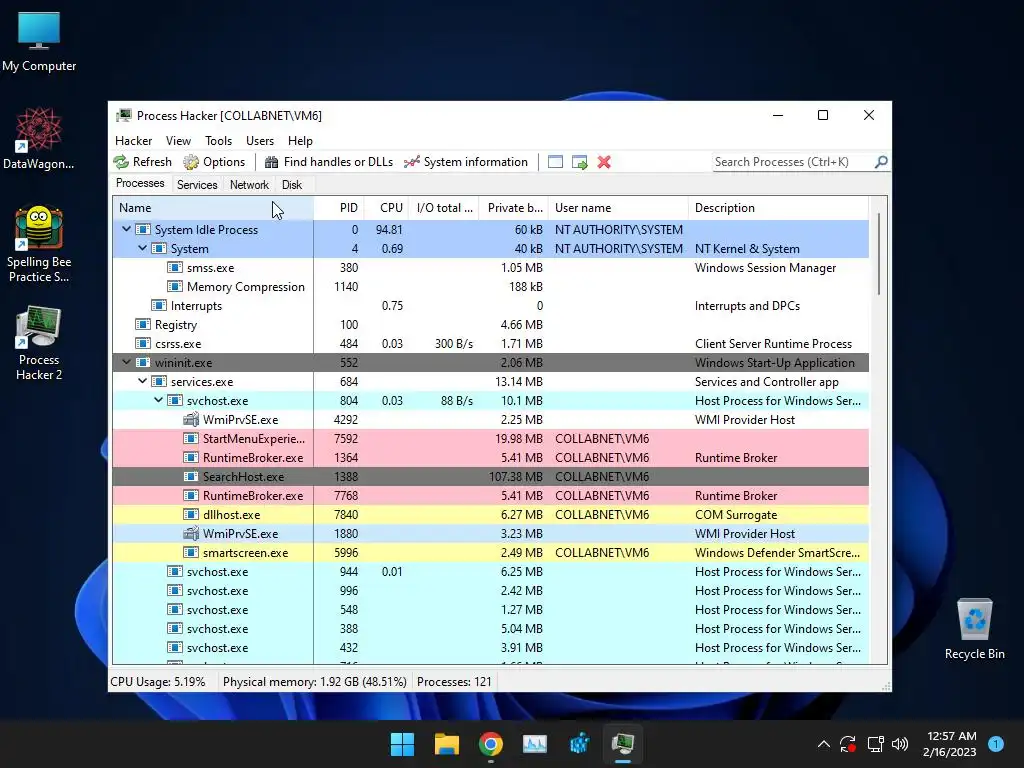Click CPU Usage in status bar
The width and height of the screenshot is (1024, 768).
[x=157, y=681]
